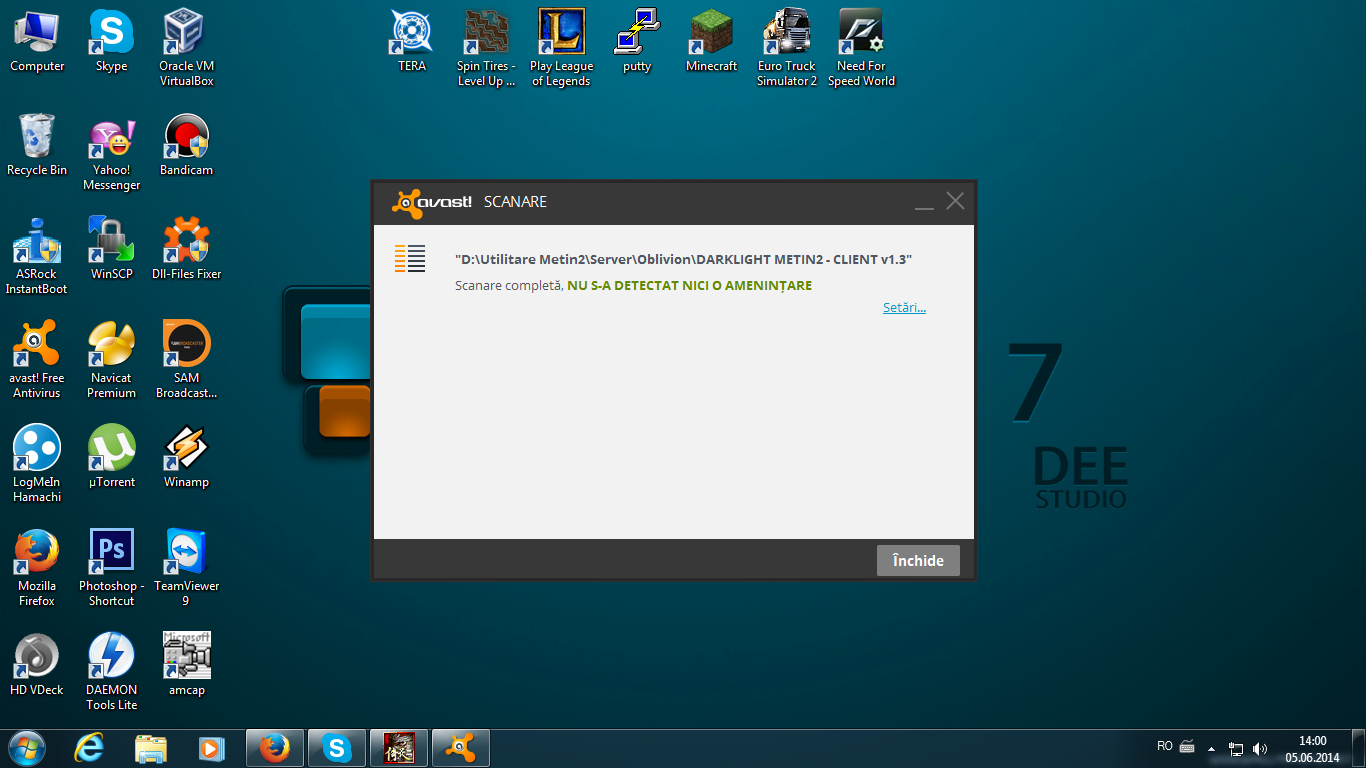The image size is (1366, 768).
Task: Open clock showing 14:00 05.06.2014
Action: coord(1312,749)
